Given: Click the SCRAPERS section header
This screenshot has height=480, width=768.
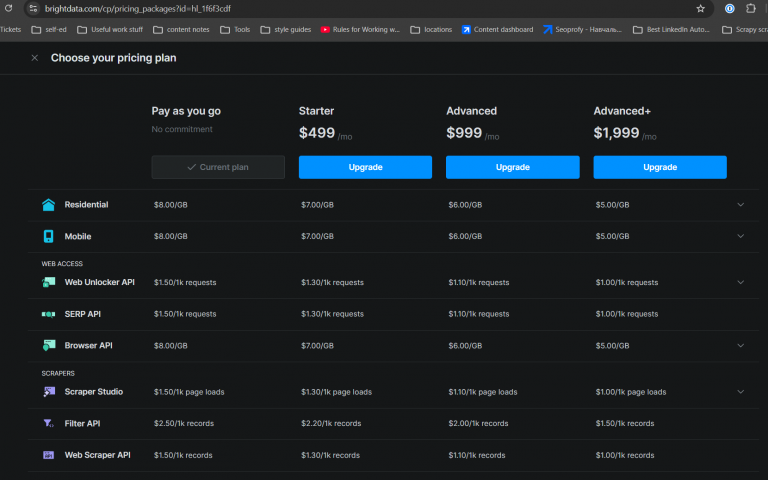Looking at the screenshot, I should coord(58,373).
